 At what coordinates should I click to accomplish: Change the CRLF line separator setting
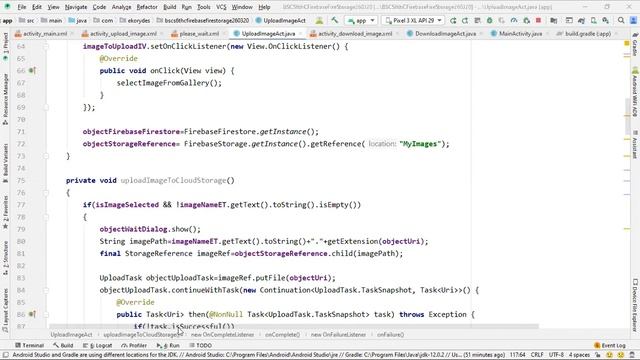click(537, 355)
